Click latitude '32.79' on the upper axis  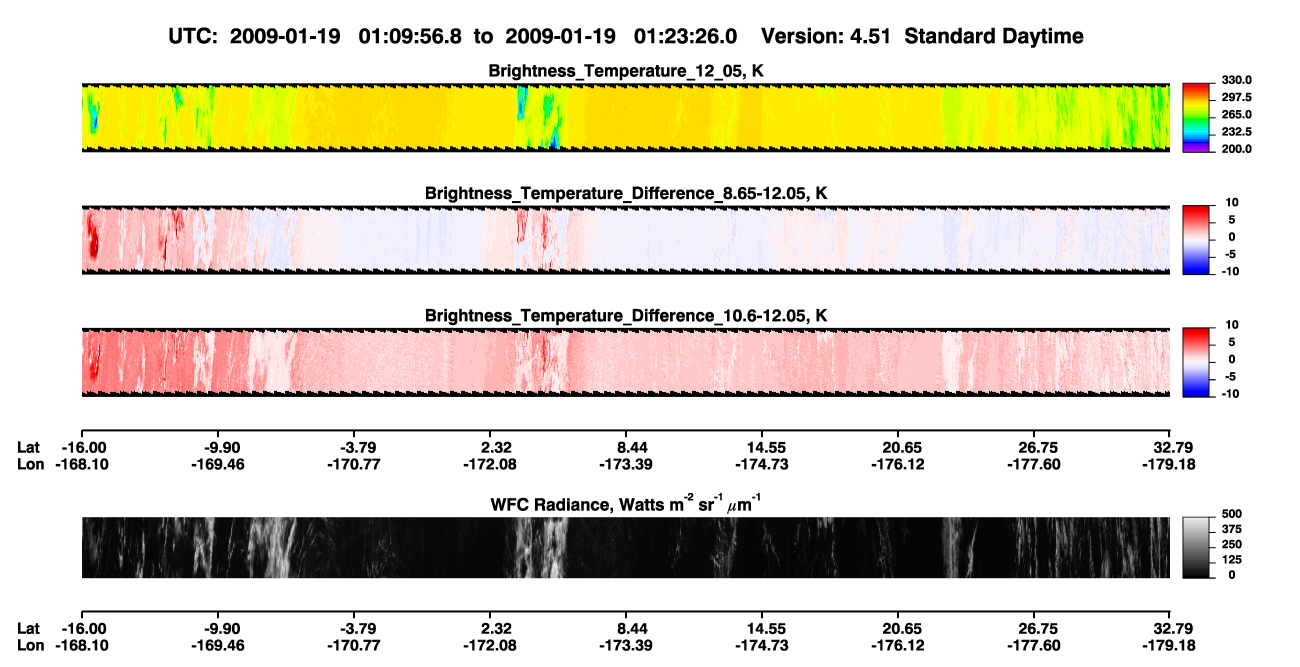[1175, 448]
